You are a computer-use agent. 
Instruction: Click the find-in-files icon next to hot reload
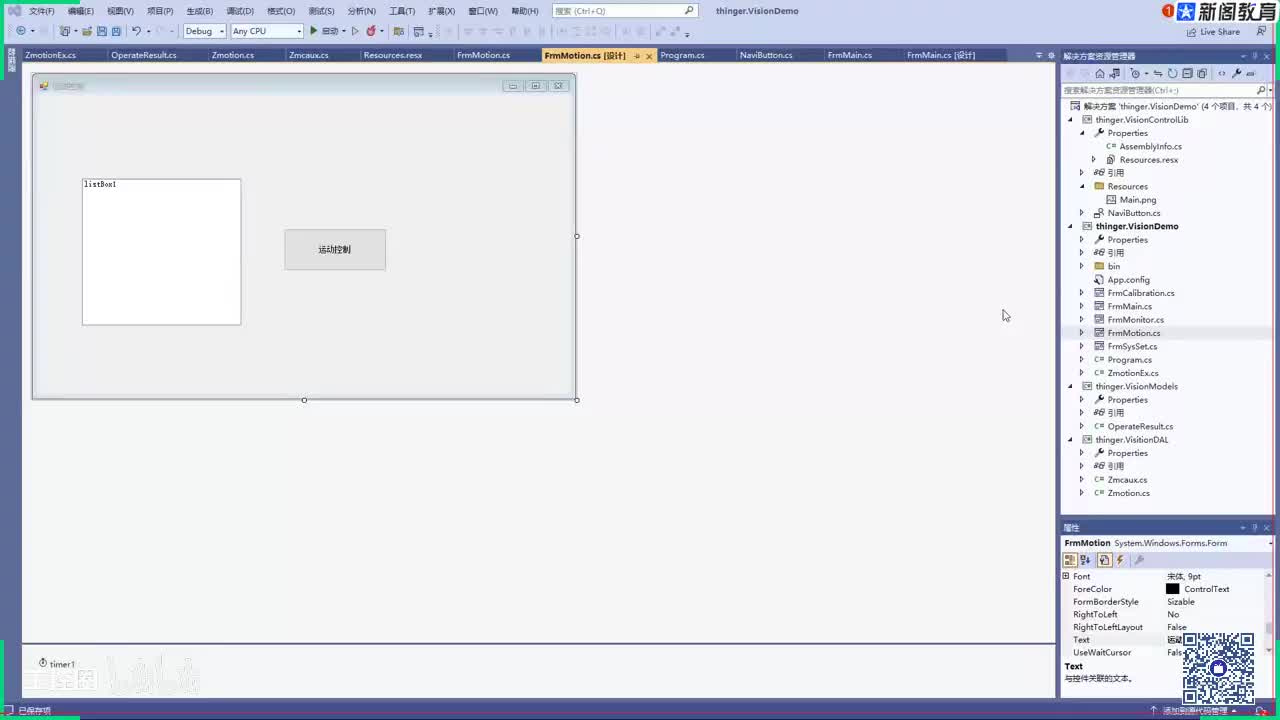[398, 31]
